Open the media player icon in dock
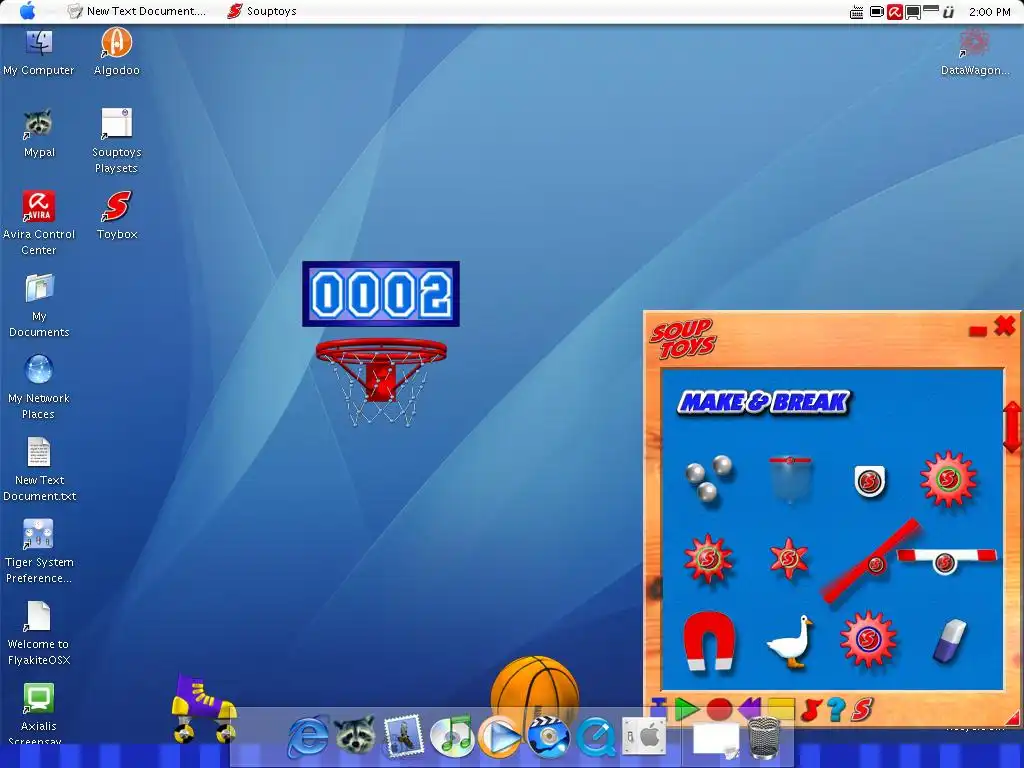This screenshot has height=768, width=1024. [500, 735]
